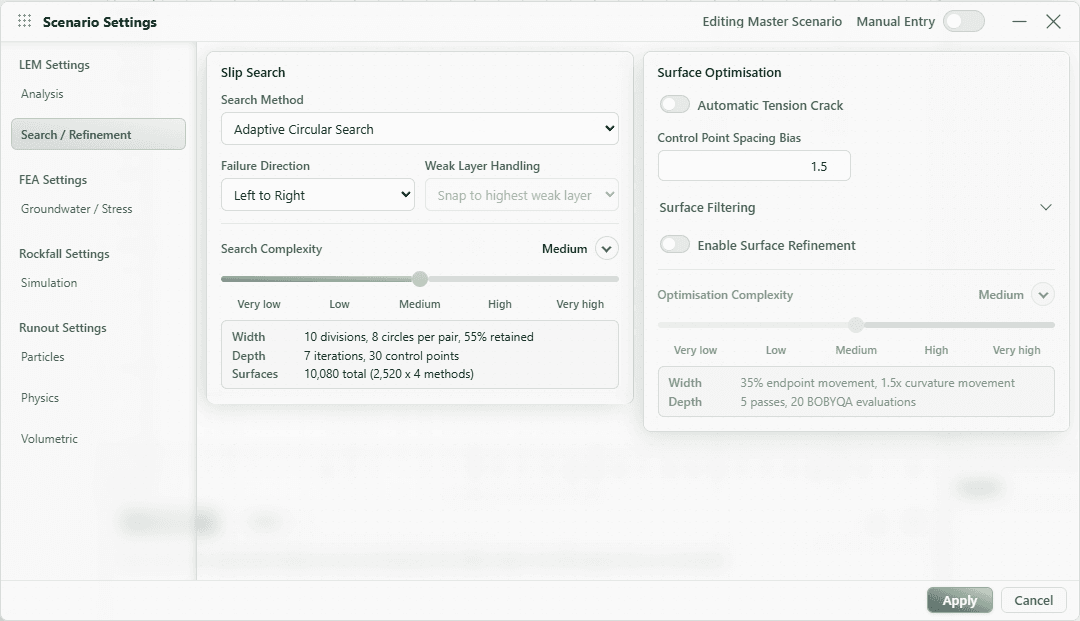Enable Automatic Tension Crack

tap(674, 105)
